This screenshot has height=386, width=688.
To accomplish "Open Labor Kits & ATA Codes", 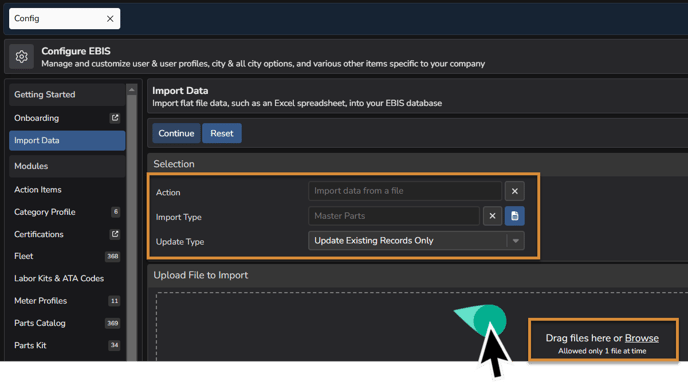I will coord(67,279).
